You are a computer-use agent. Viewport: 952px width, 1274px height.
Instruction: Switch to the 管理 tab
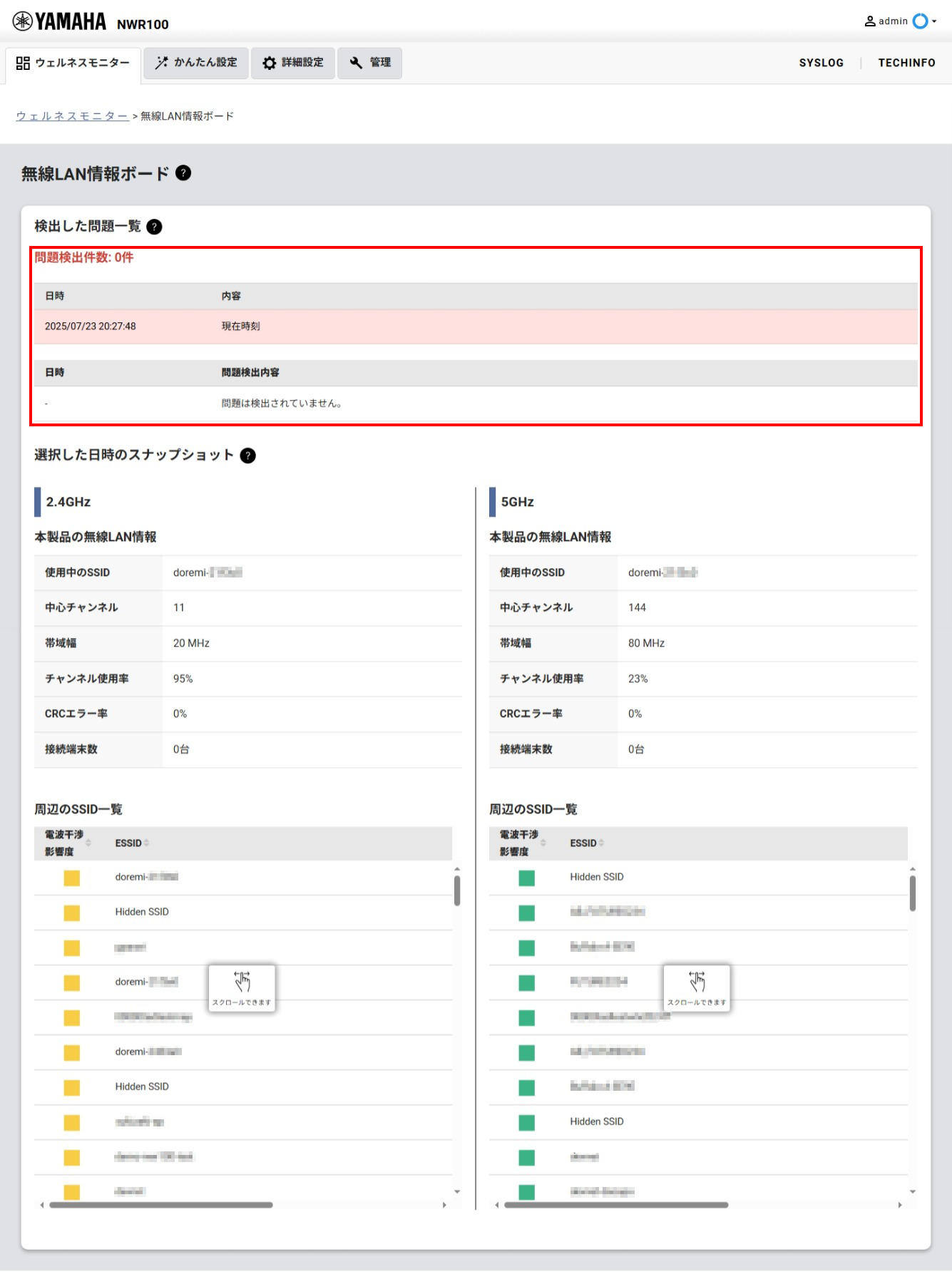point(369,63)
